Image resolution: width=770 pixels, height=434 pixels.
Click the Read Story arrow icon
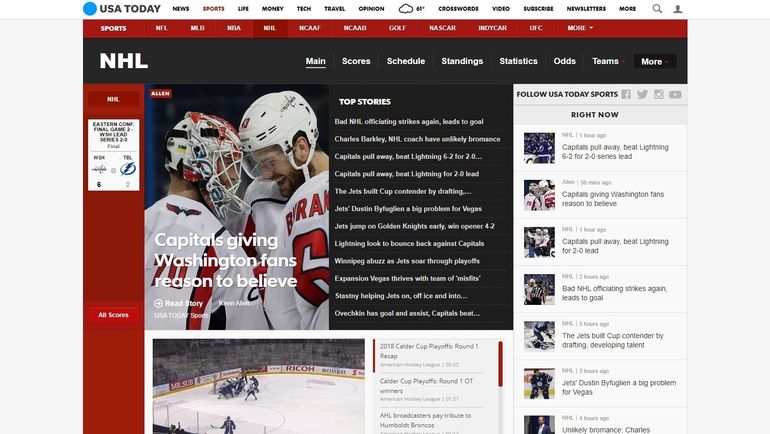click(158, 303)
